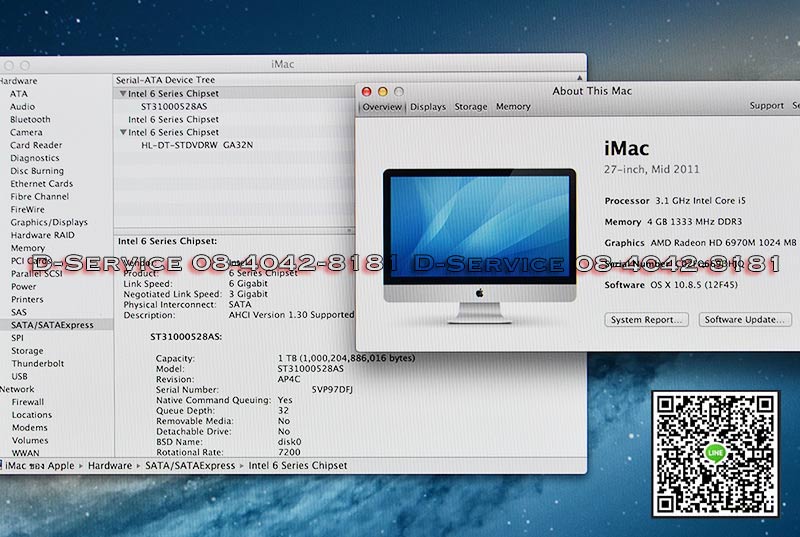
Task: Switch to the Memory tab in About This Mac
Action: coord(513,107)
